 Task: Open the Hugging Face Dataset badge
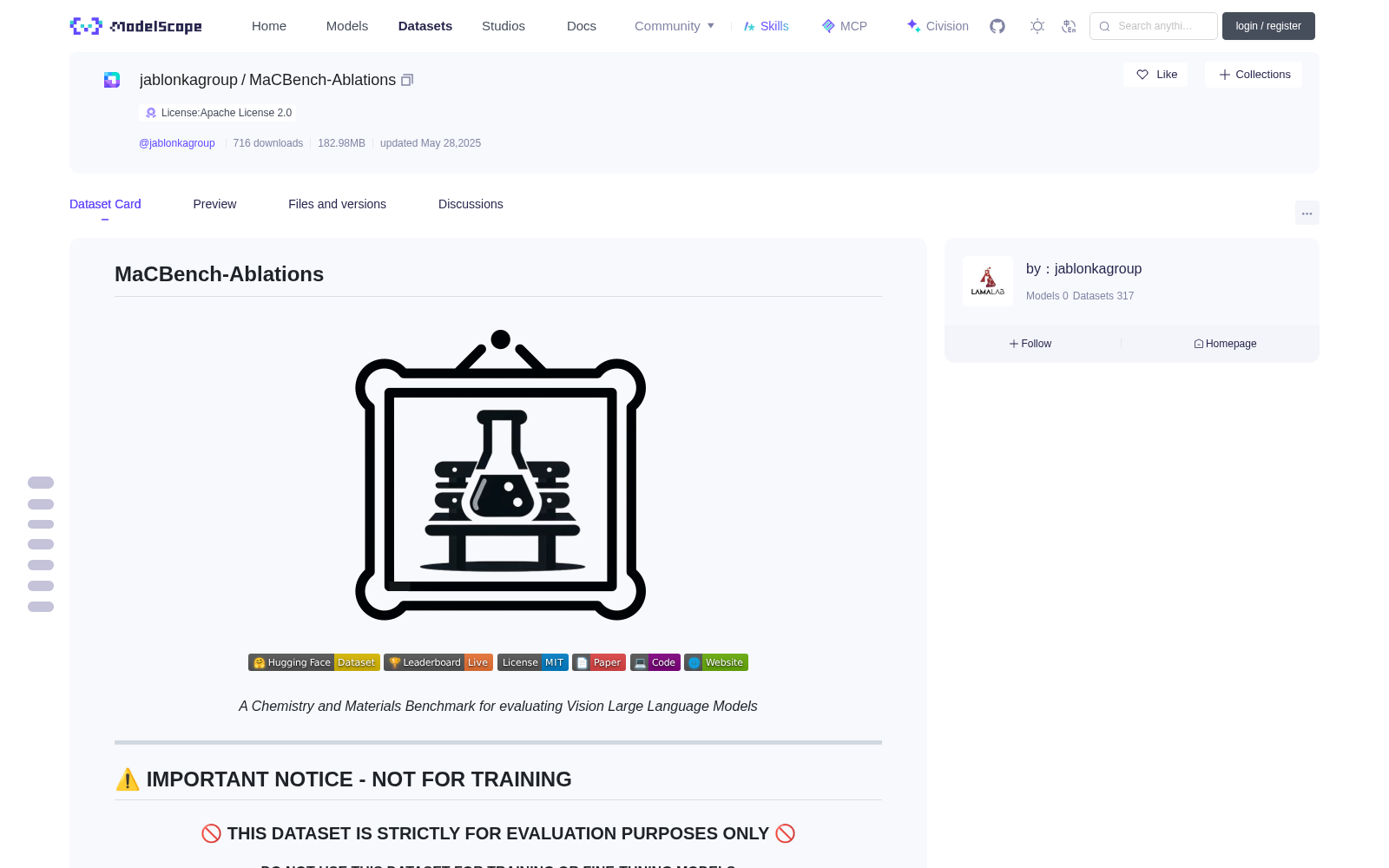[313, 662]
